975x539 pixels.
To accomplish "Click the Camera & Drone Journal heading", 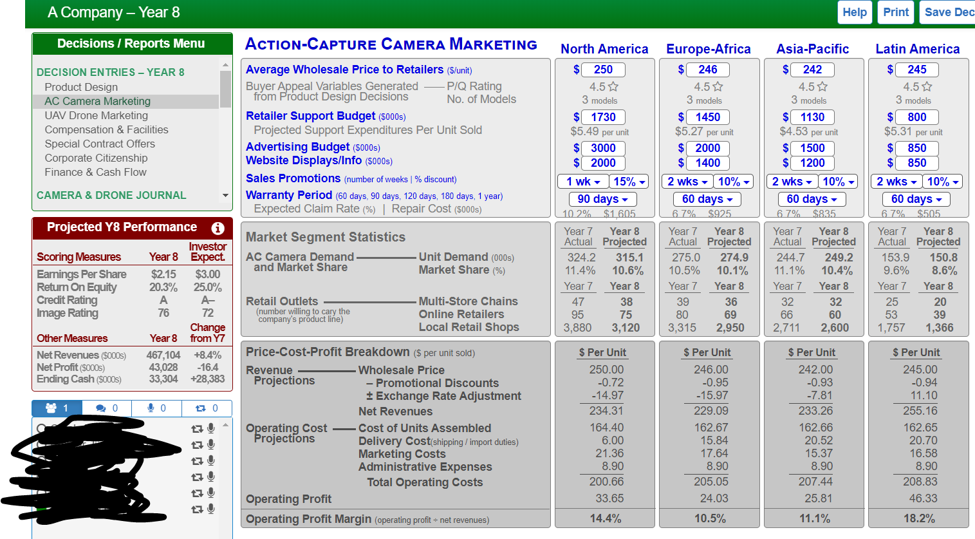I will point(111,195).
